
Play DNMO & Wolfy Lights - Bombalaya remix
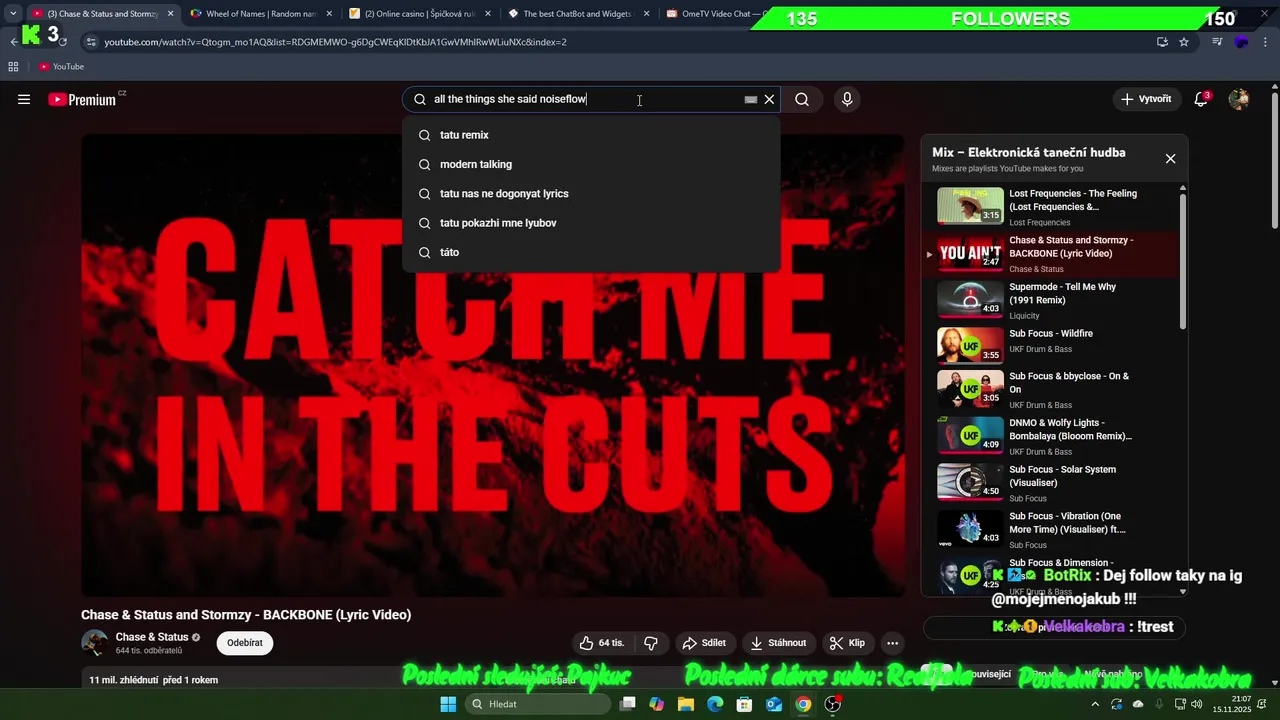1050,436
